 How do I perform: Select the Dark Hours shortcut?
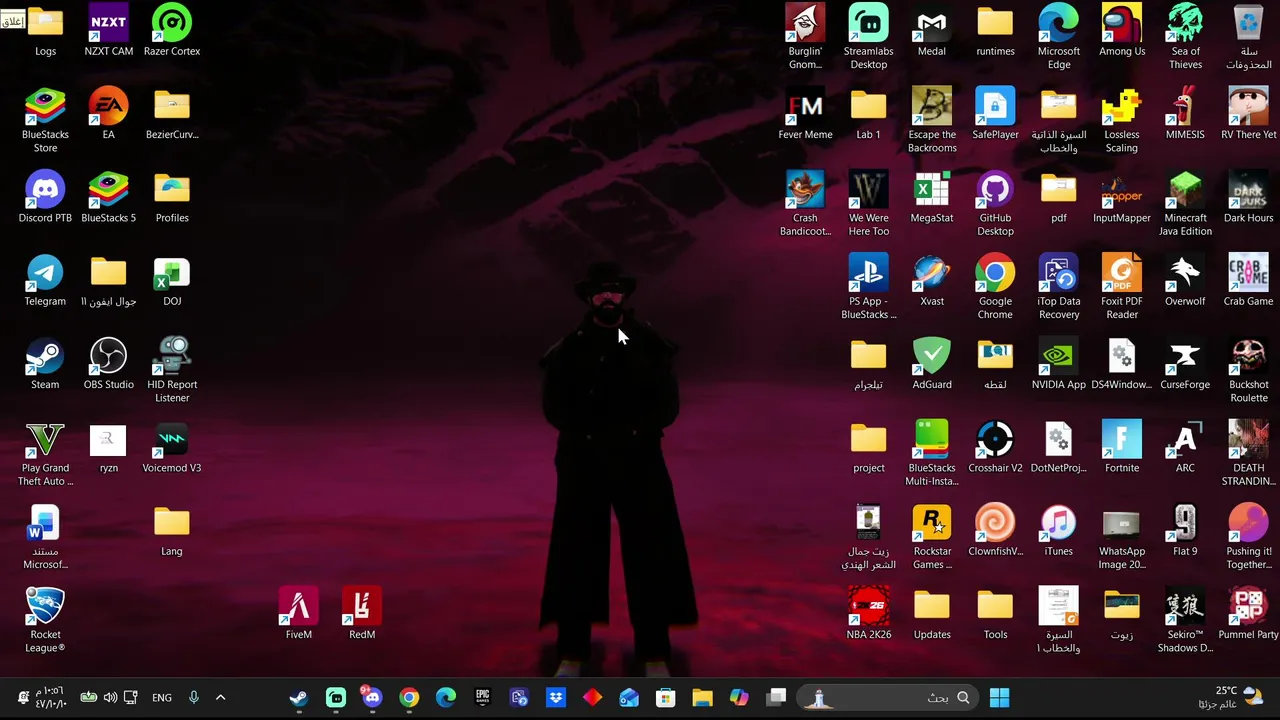(1248, 198)
